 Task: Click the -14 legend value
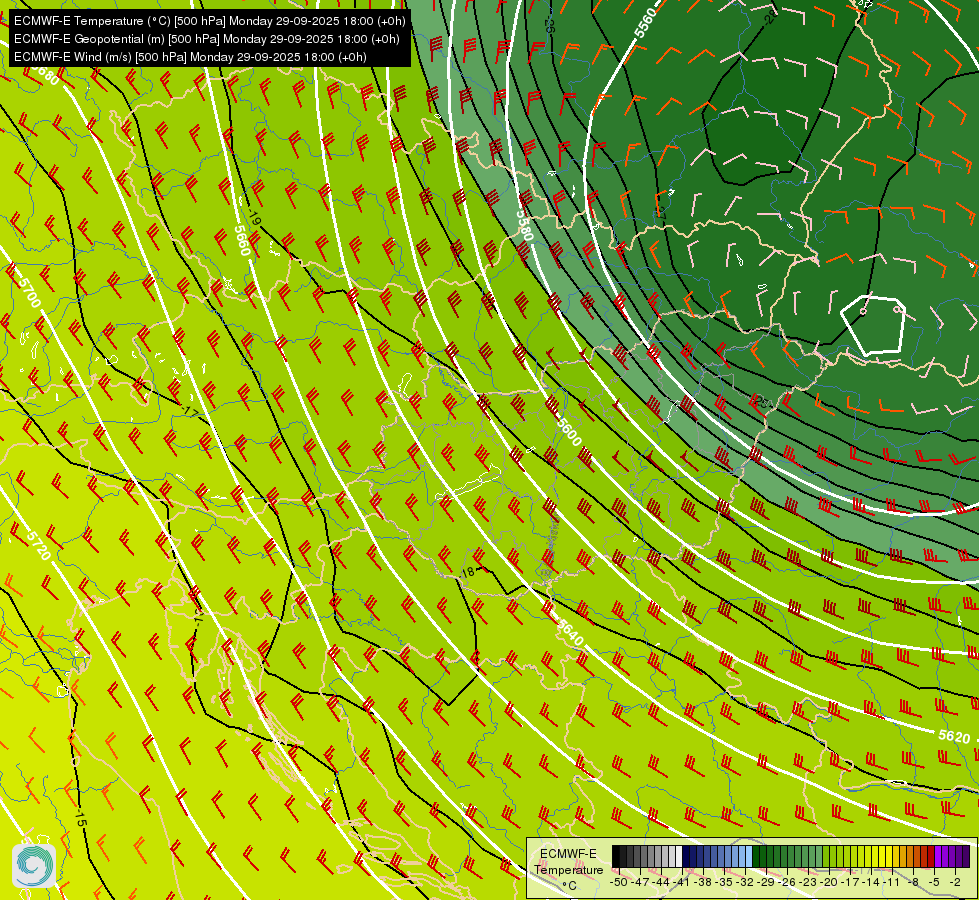point(871,882)
